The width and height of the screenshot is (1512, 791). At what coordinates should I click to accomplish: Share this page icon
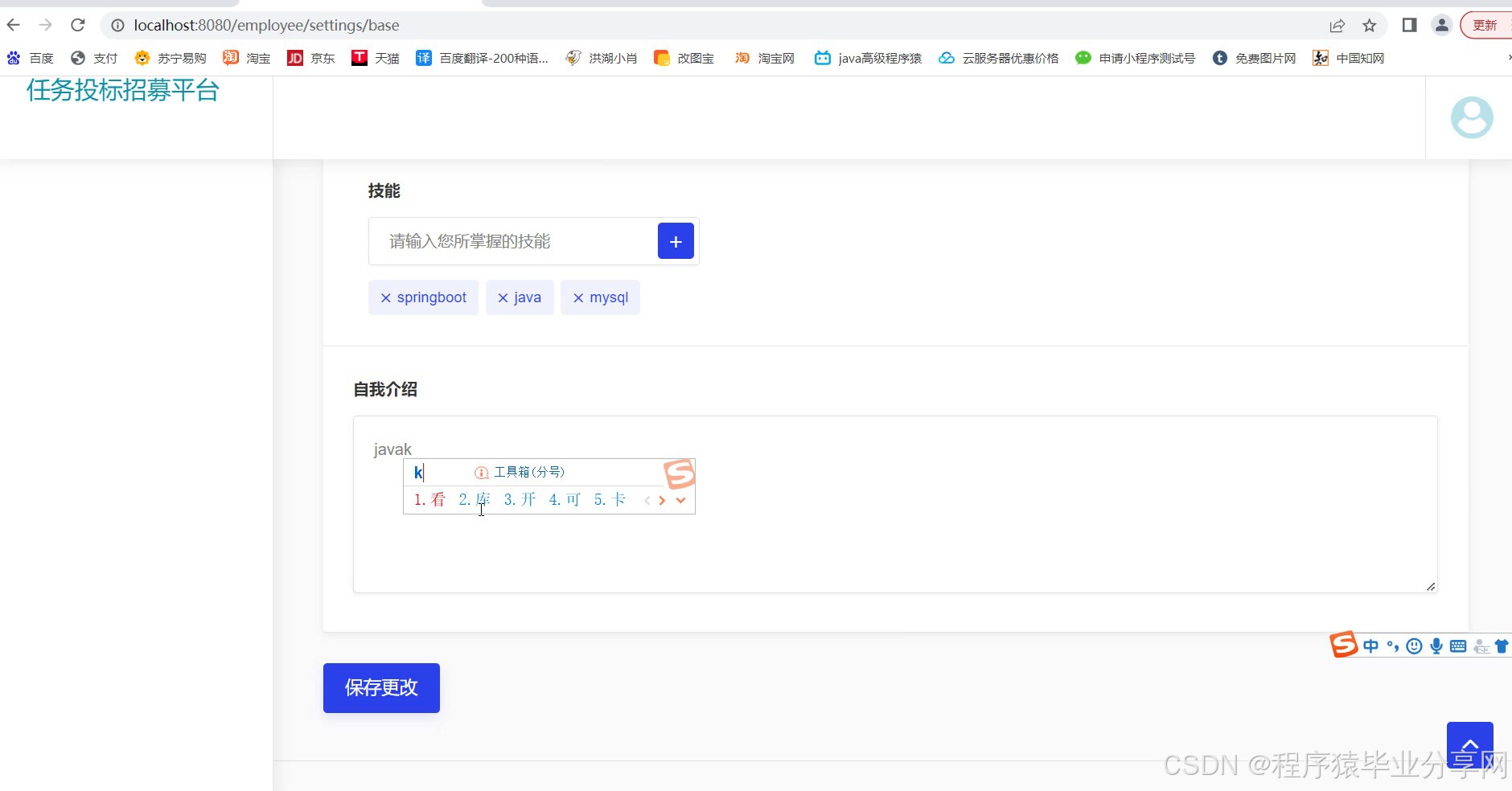pyautogui.click(x=1337, y=26)
